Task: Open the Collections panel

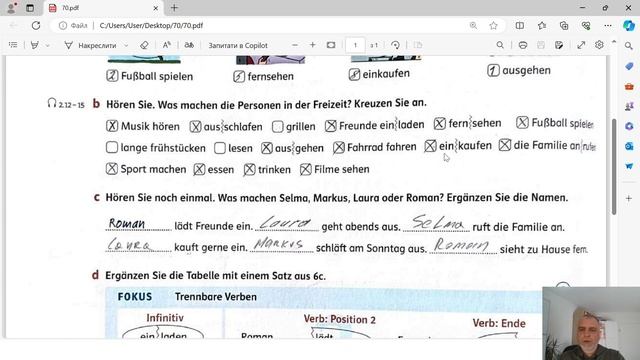Action: pos(564,25)
